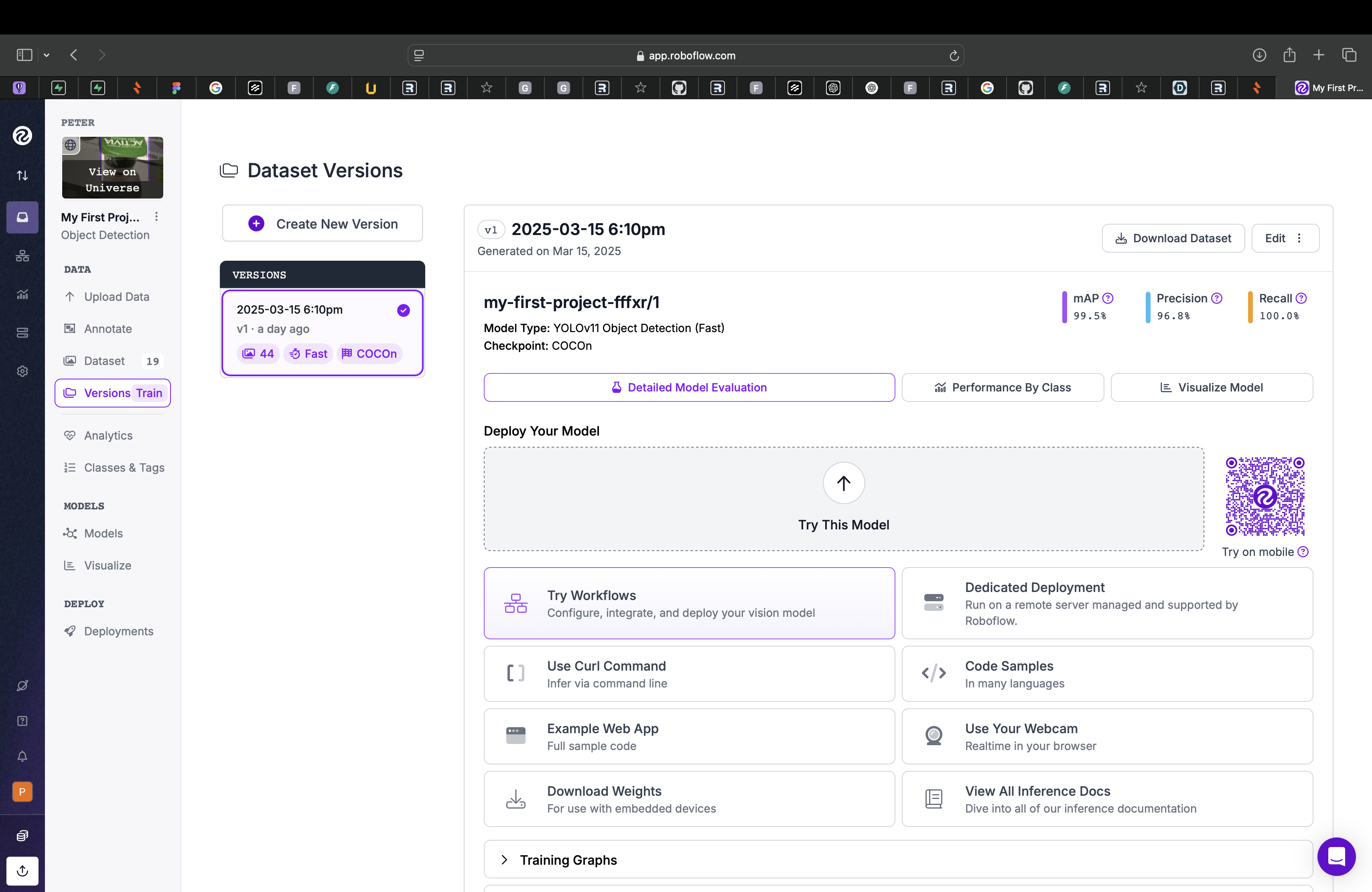This screenshot has height=892, width=1372.
Task: Open the Deployments sidebar item
Action: 118,631
